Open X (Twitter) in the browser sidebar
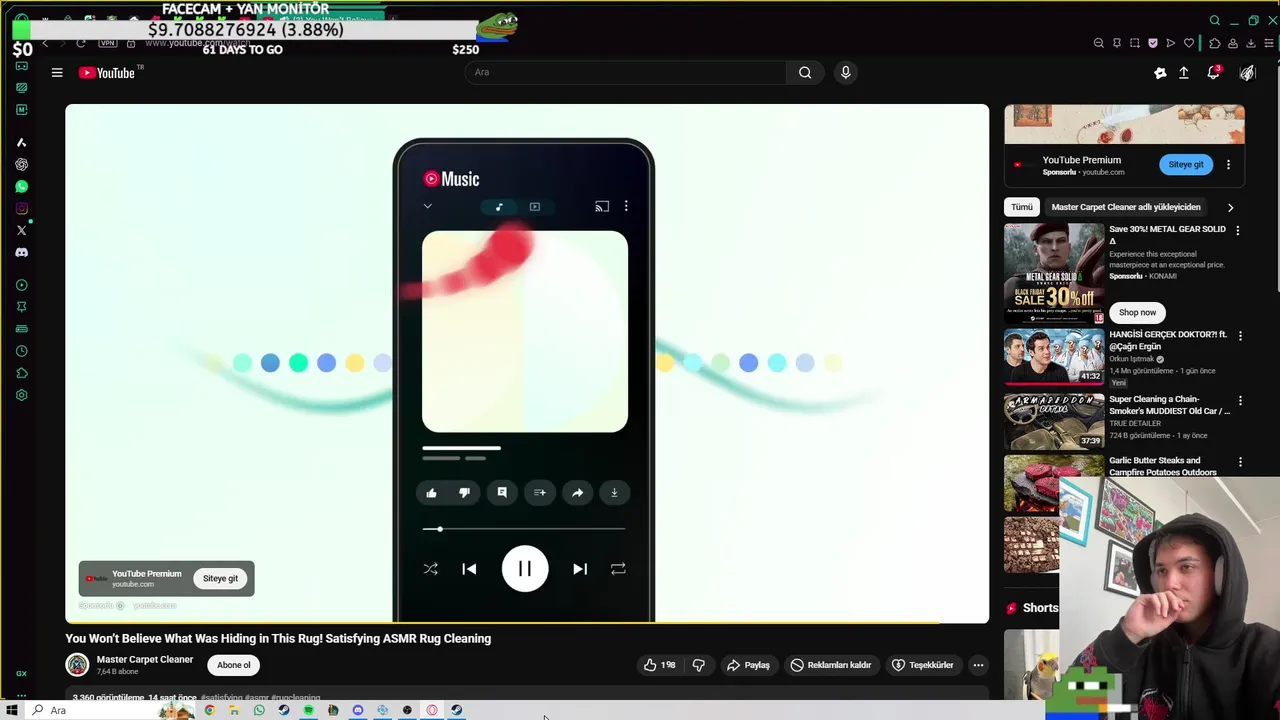The width and height of the screenshot is (1280, 720). click(22, 231)
